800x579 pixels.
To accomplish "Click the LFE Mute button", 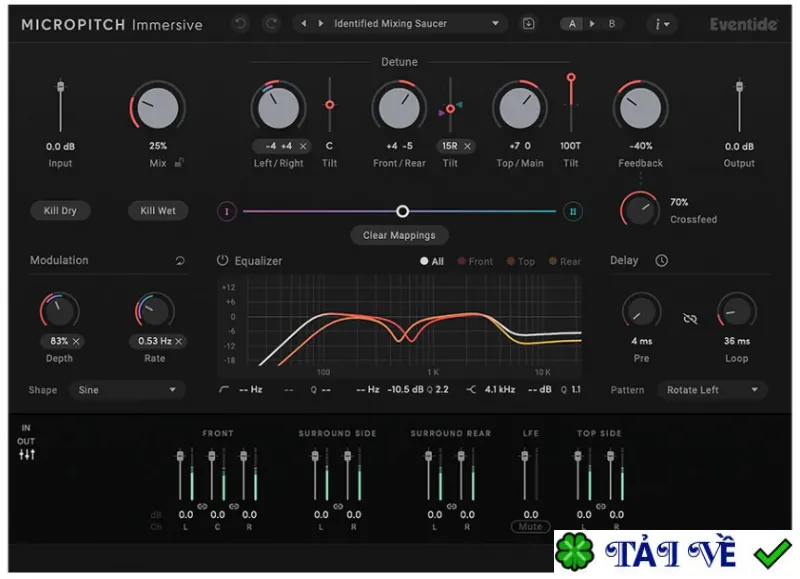I will [x=530, y=526].
